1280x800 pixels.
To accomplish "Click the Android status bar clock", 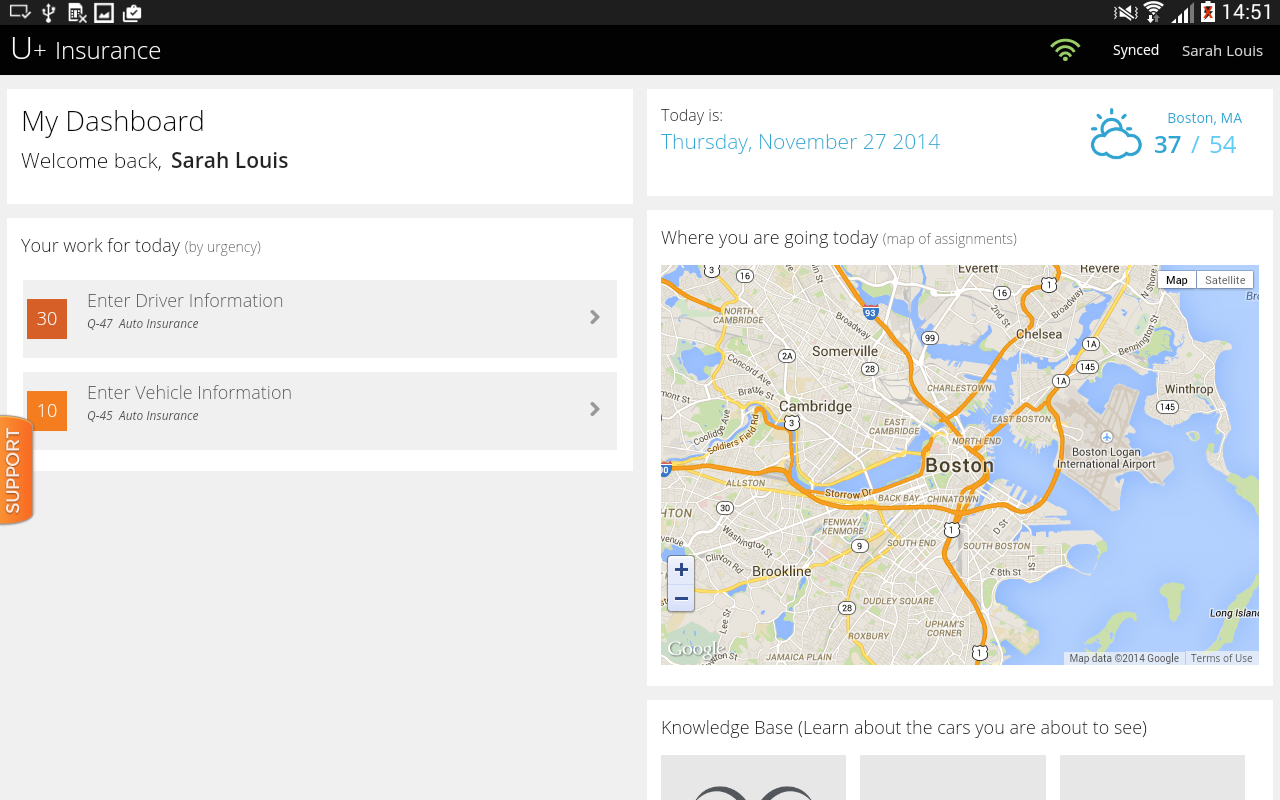I will 1246,12.
